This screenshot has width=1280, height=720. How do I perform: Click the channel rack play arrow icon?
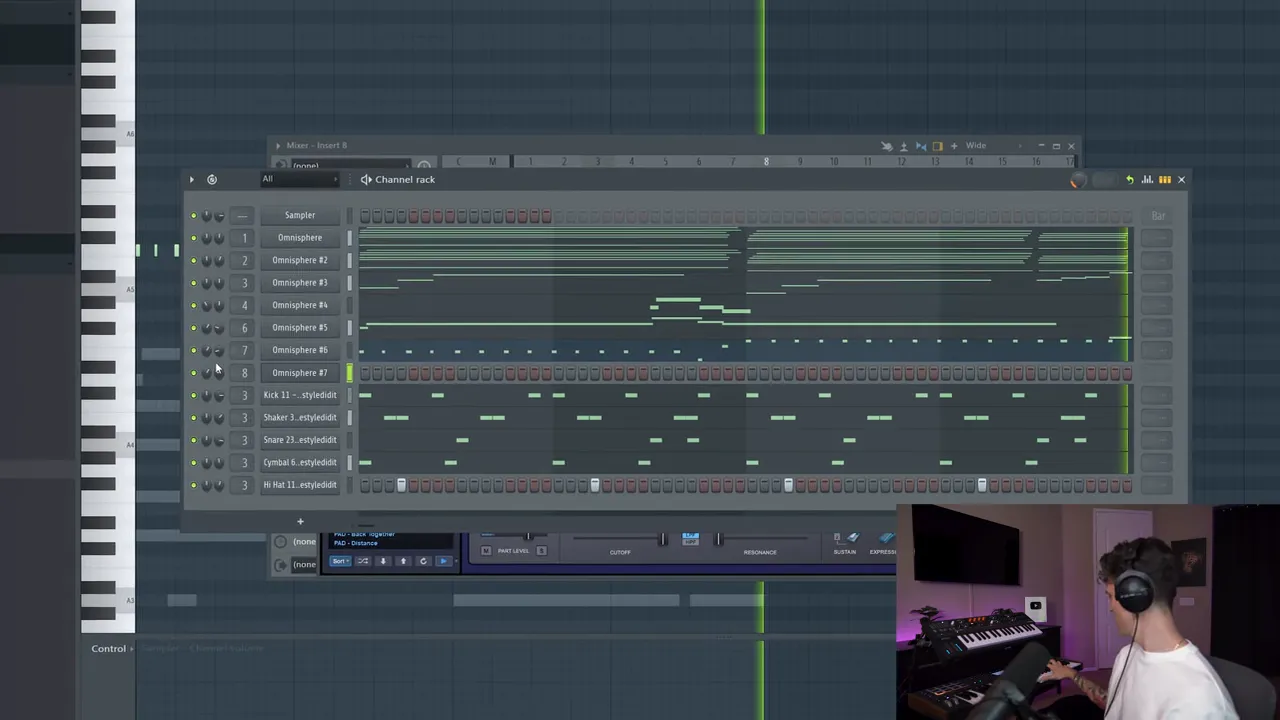192,180
